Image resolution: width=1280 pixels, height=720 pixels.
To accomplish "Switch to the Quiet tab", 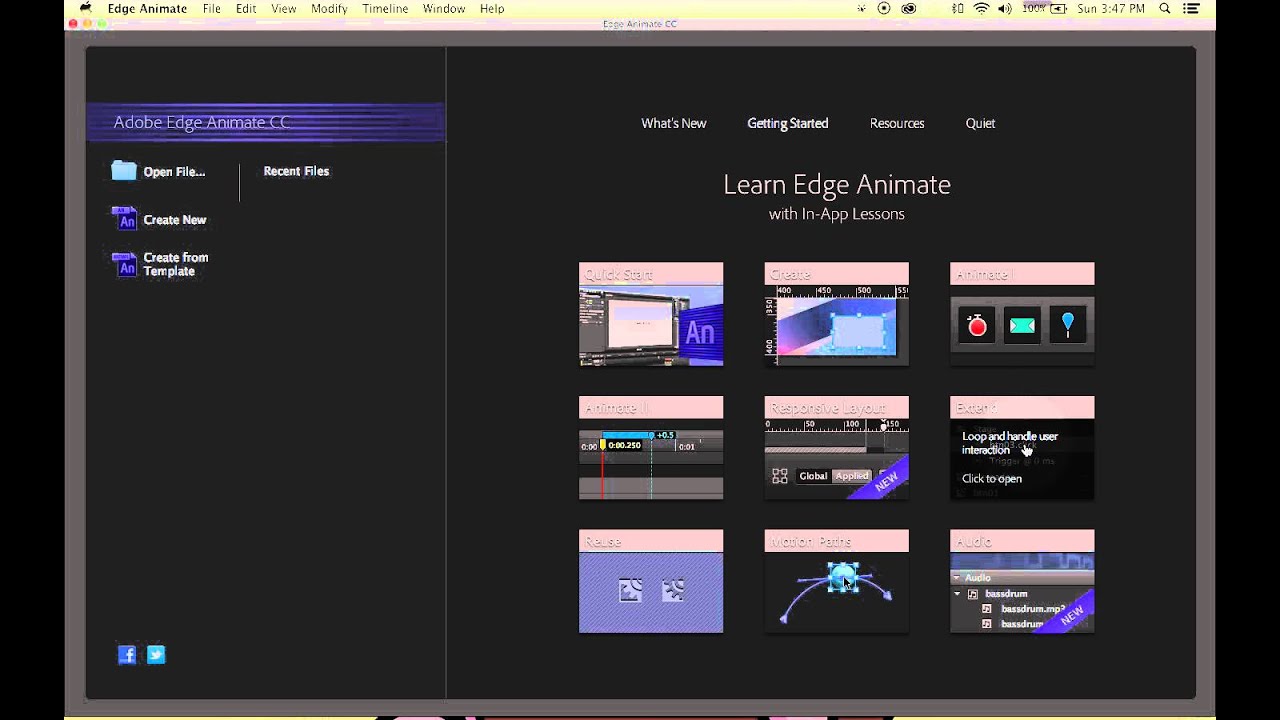I will click(x=980, y=123).
